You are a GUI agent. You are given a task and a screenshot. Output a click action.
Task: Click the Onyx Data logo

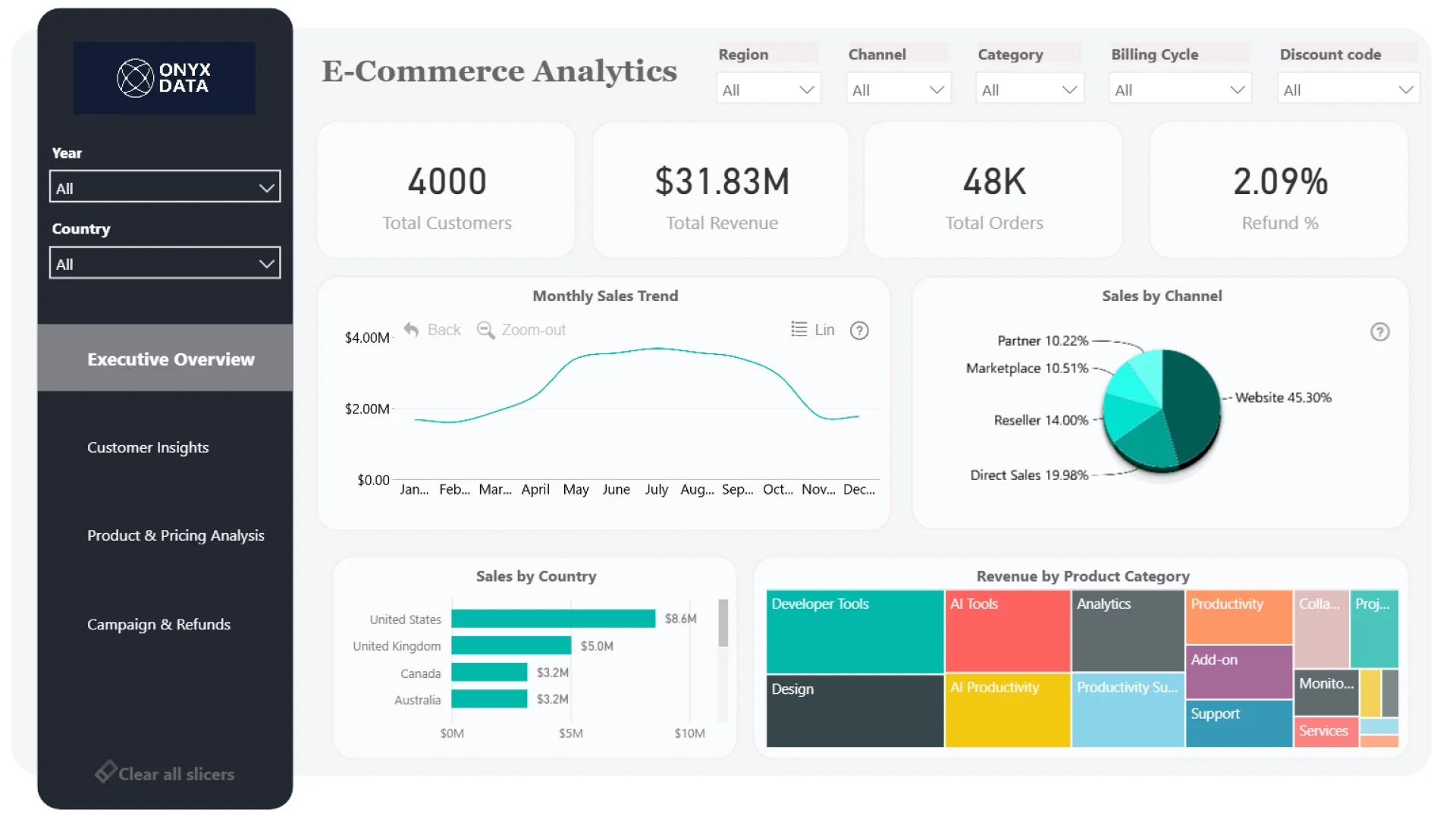(164, 78)
